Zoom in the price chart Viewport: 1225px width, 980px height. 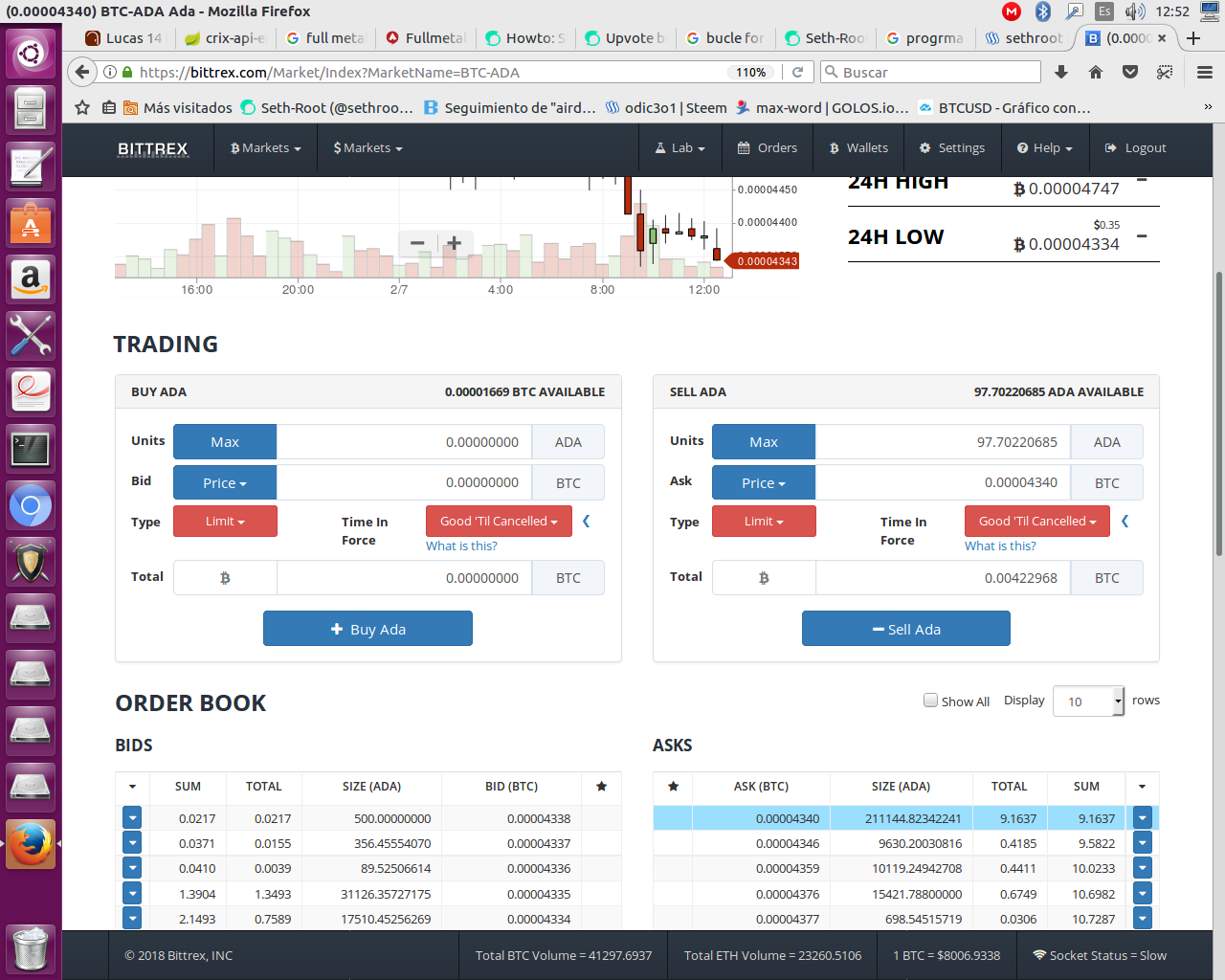tap(455, 243)
